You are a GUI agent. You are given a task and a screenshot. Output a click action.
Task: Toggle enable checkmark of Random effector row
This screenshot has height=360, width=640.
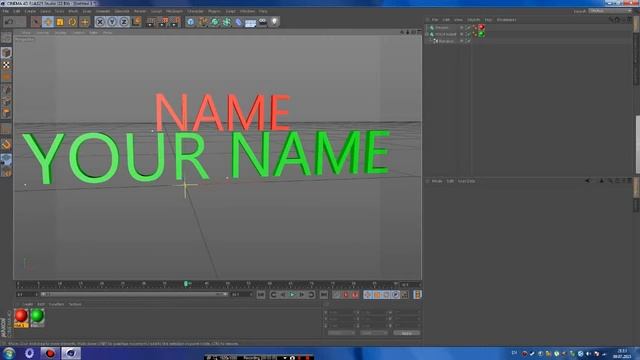(x=468, y=41)
